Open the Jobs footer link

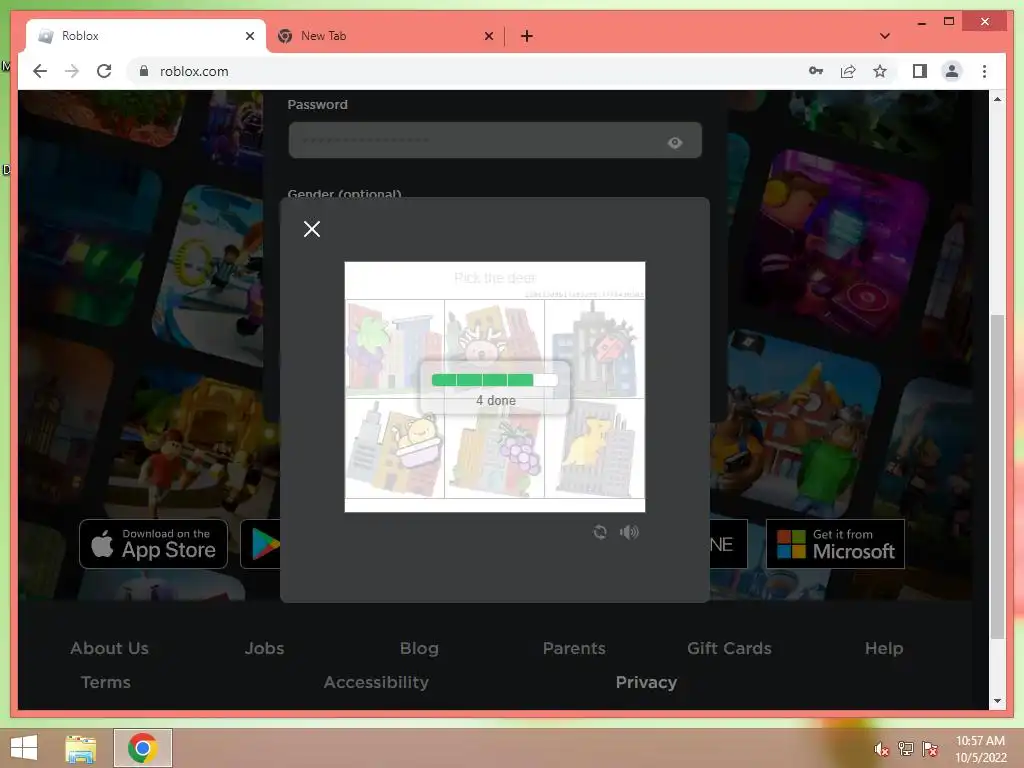(264, 648)
